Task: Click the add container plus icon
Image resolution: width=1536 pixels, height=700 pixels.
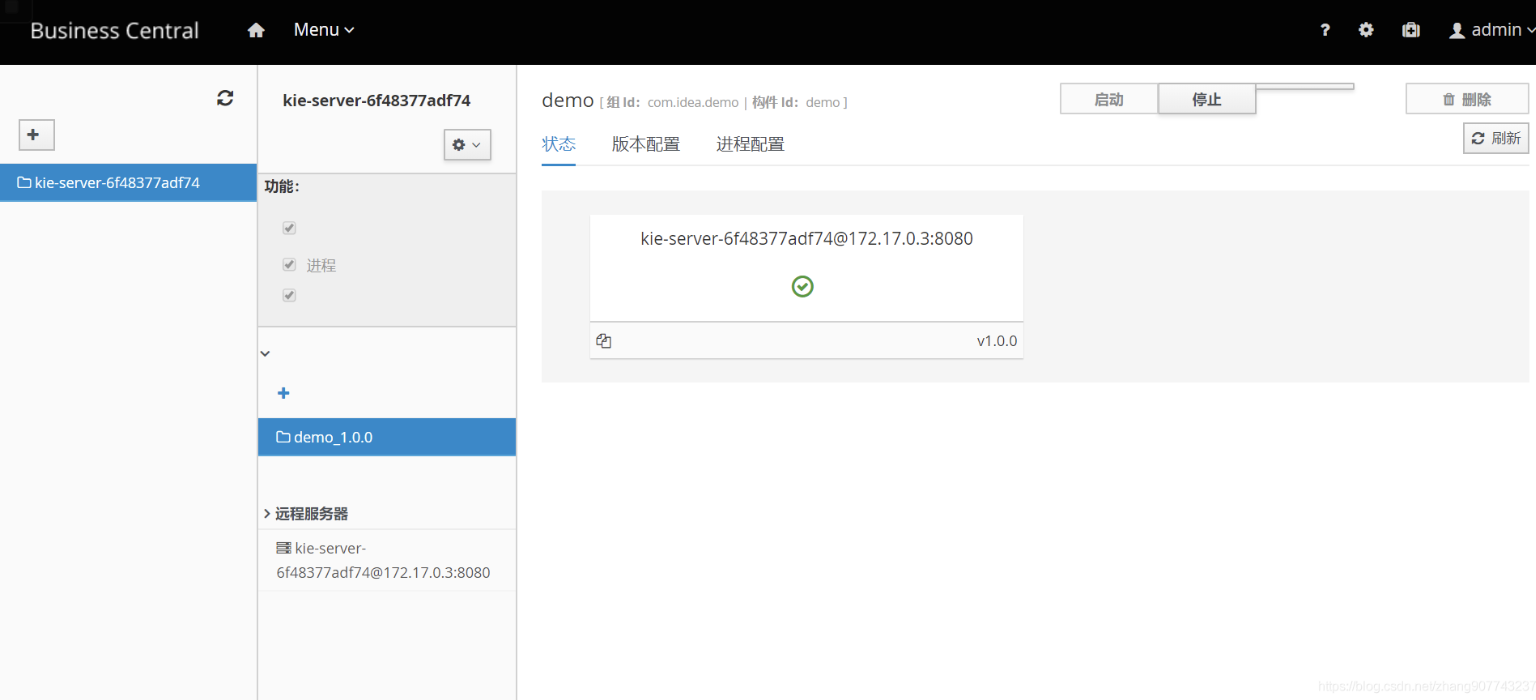Action: [x=283, y=393]
